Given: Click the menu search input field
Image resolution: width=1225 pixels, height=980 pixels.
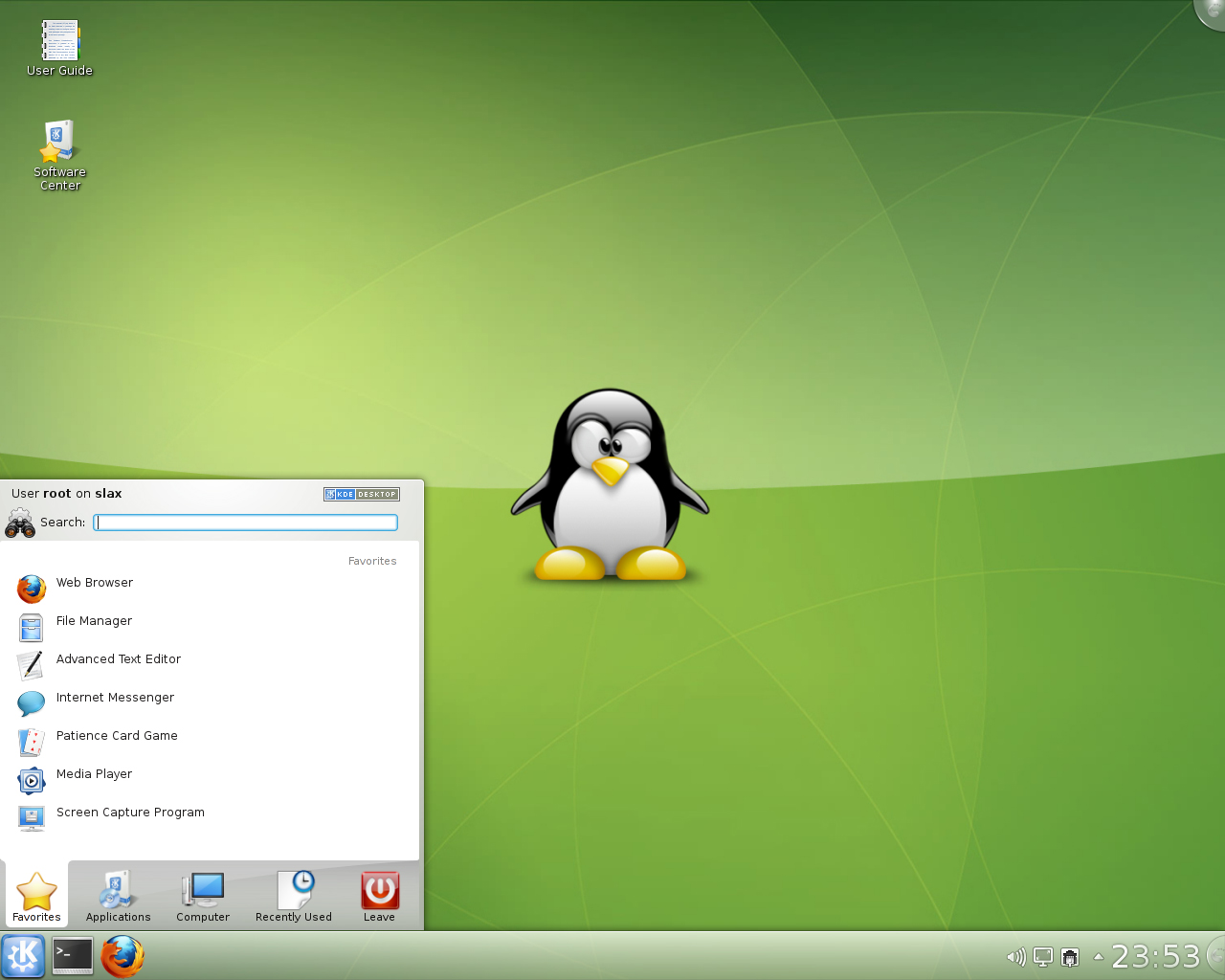Looking at the screenshot, I should click(246, 523).
